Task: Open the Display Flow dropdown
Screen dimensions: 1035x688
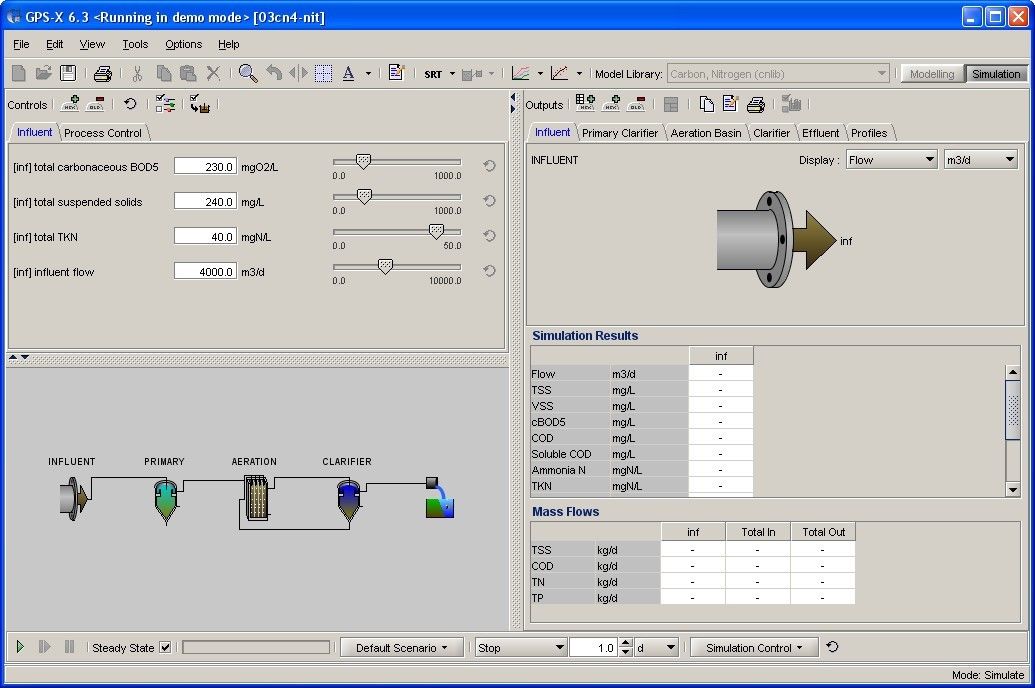Action: tap(892, 160)
